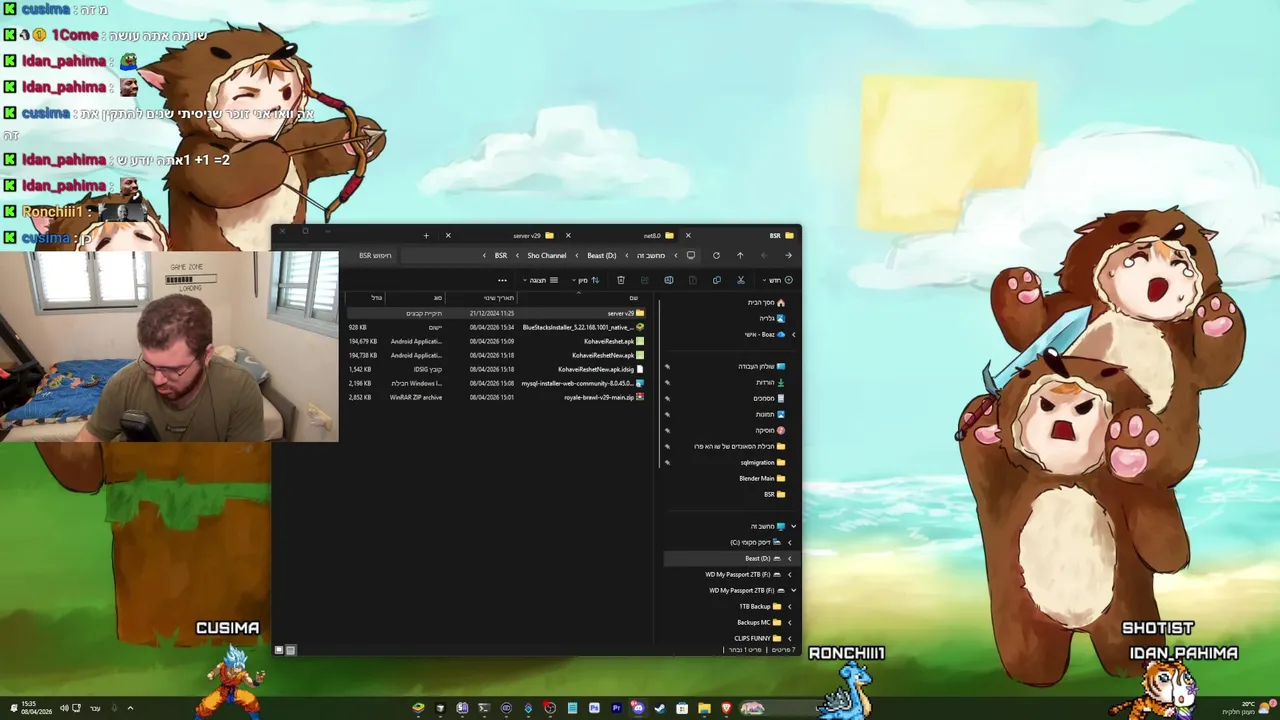The image size is (1280, 720).
Task: Open the three-dots See more menu
Action: tap(502, 280)
